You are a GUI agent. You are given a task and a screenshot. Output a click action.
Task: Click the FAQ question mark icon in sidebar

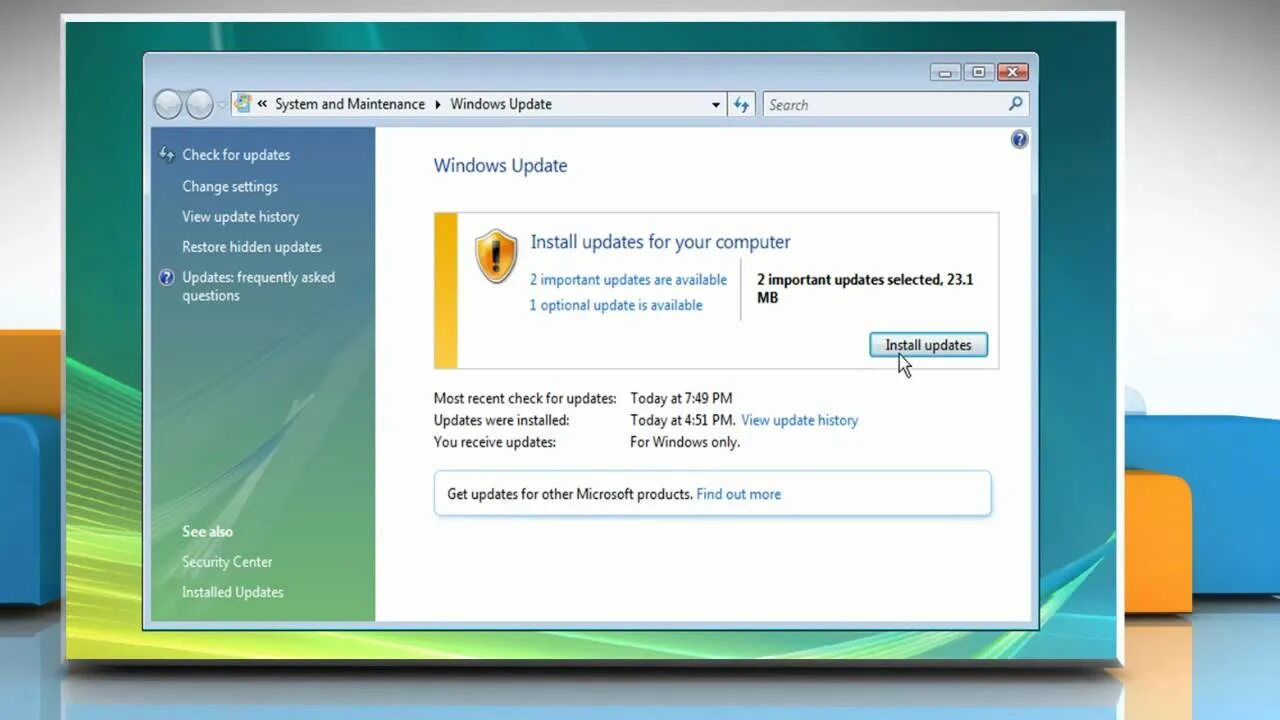coord(167,278)
